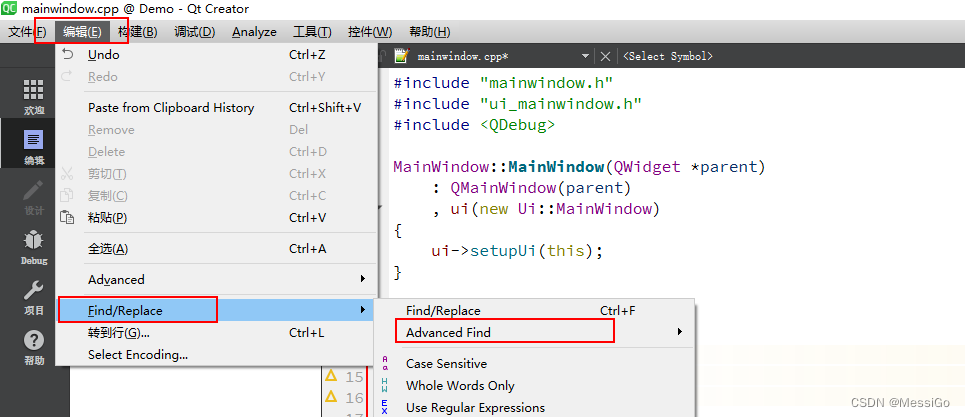Open the mainwindow.cpp open-documents dropdown
Image resolution: width=965 pixels, height=417 pixels.
(585, 57)
